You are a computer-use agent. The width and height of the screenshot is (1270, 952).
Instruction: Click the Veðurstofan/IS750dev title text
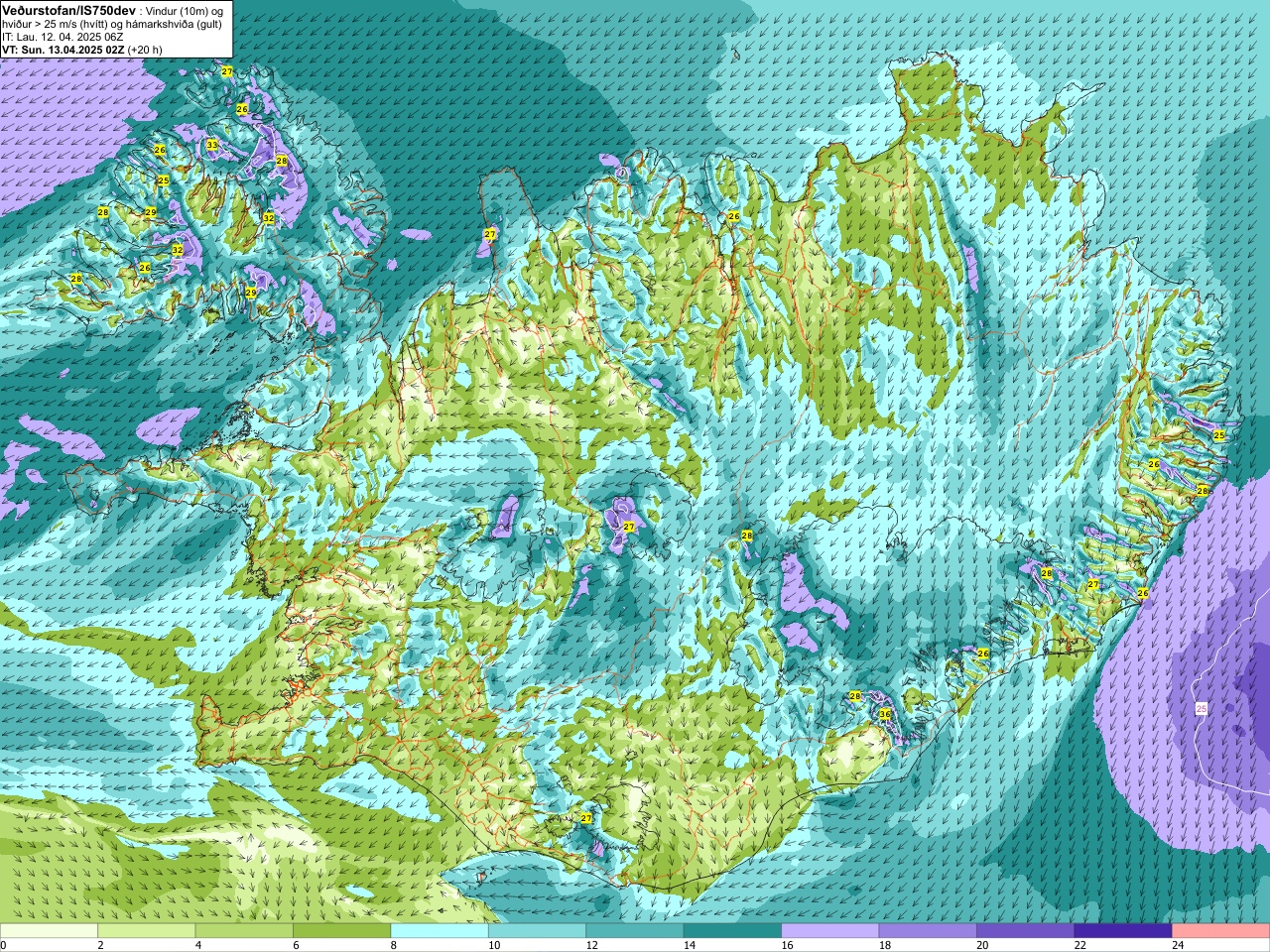pos(68,10)
